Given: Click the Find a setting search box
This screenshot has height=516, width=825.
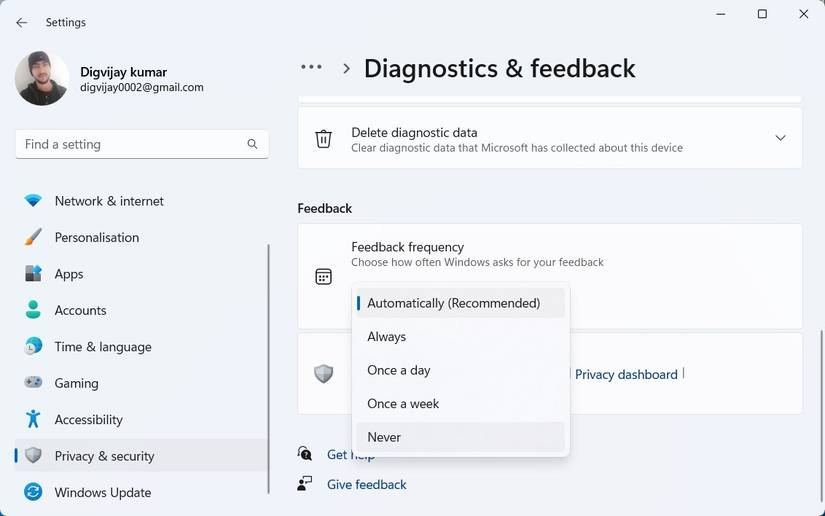Looking at the screenshot, I should (132, 144).
